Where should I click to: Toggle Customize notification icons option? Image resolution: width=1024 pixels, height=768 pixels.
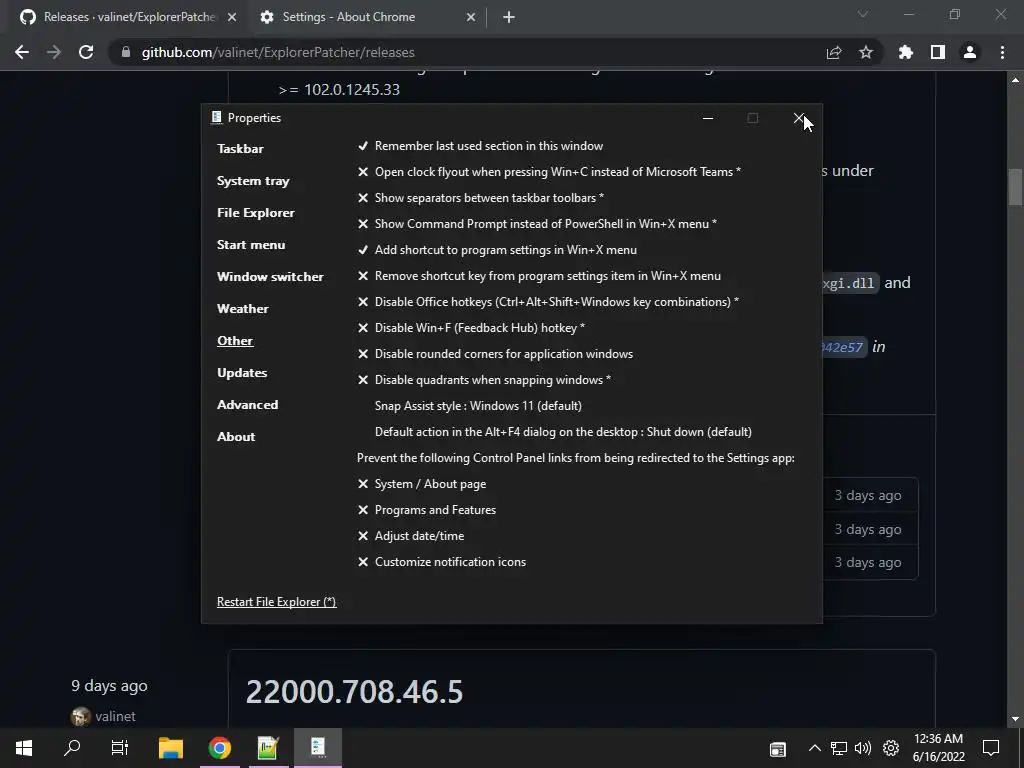(x=441, y=562)
